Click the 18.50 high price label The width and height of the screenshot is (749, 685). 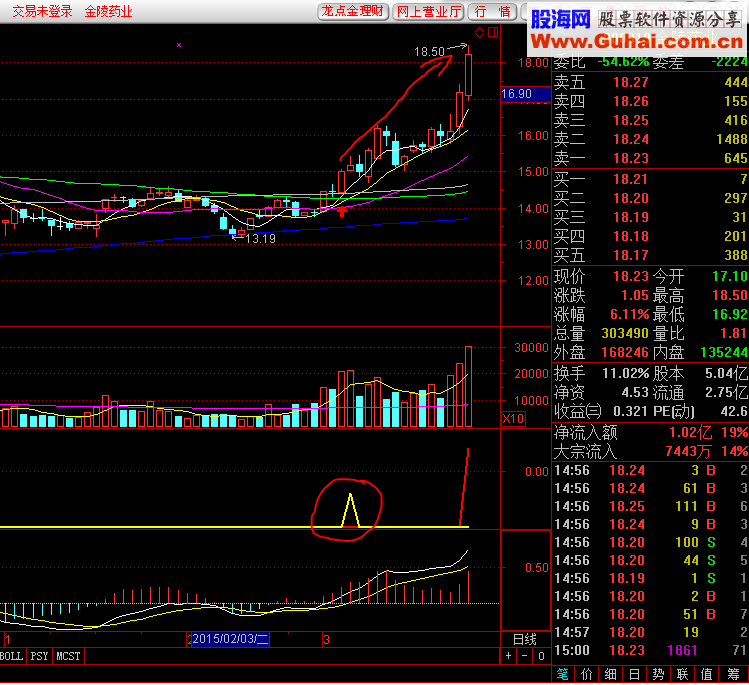point(429,51)
